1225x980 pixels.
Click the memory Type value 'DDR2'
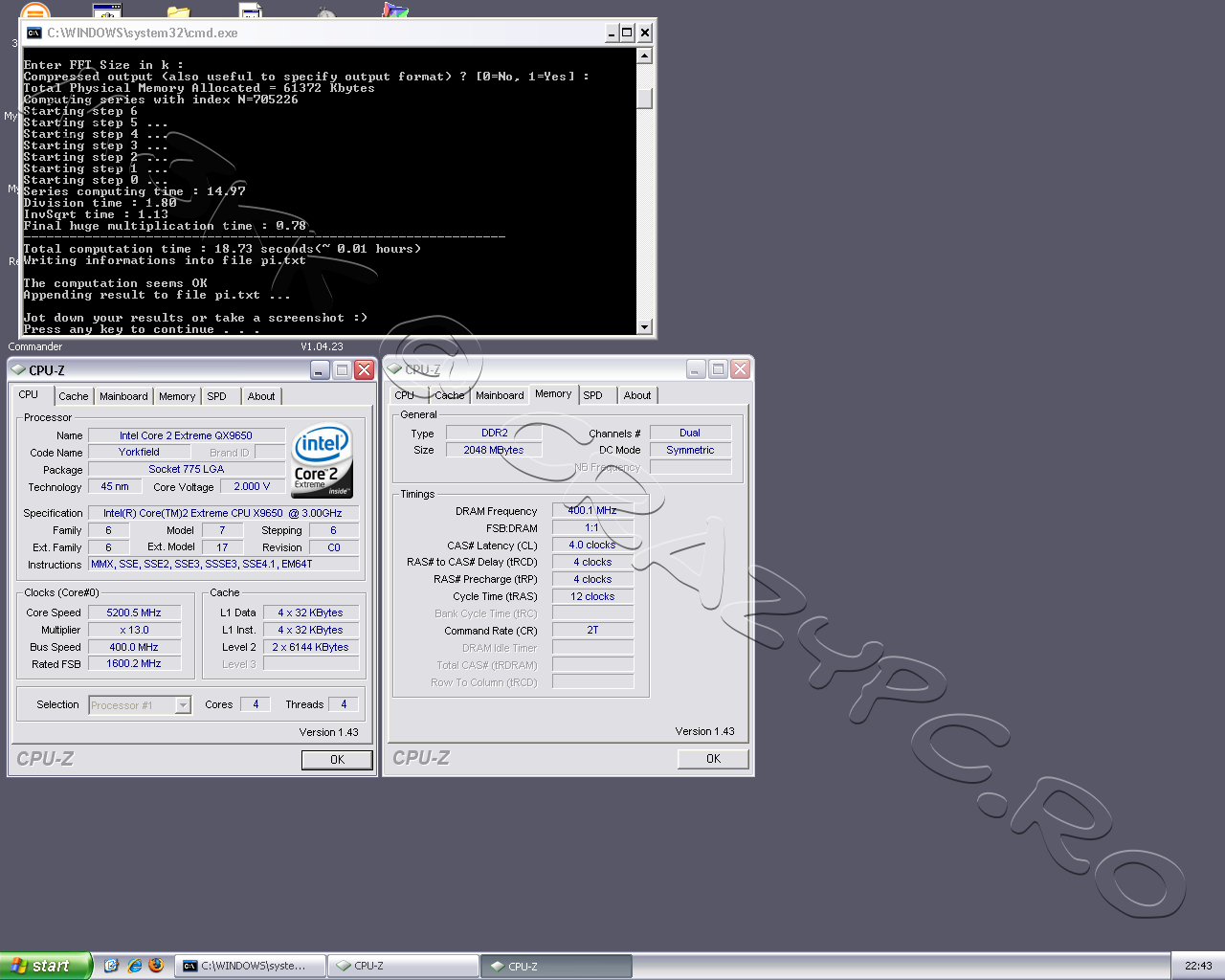click(495, 433)
